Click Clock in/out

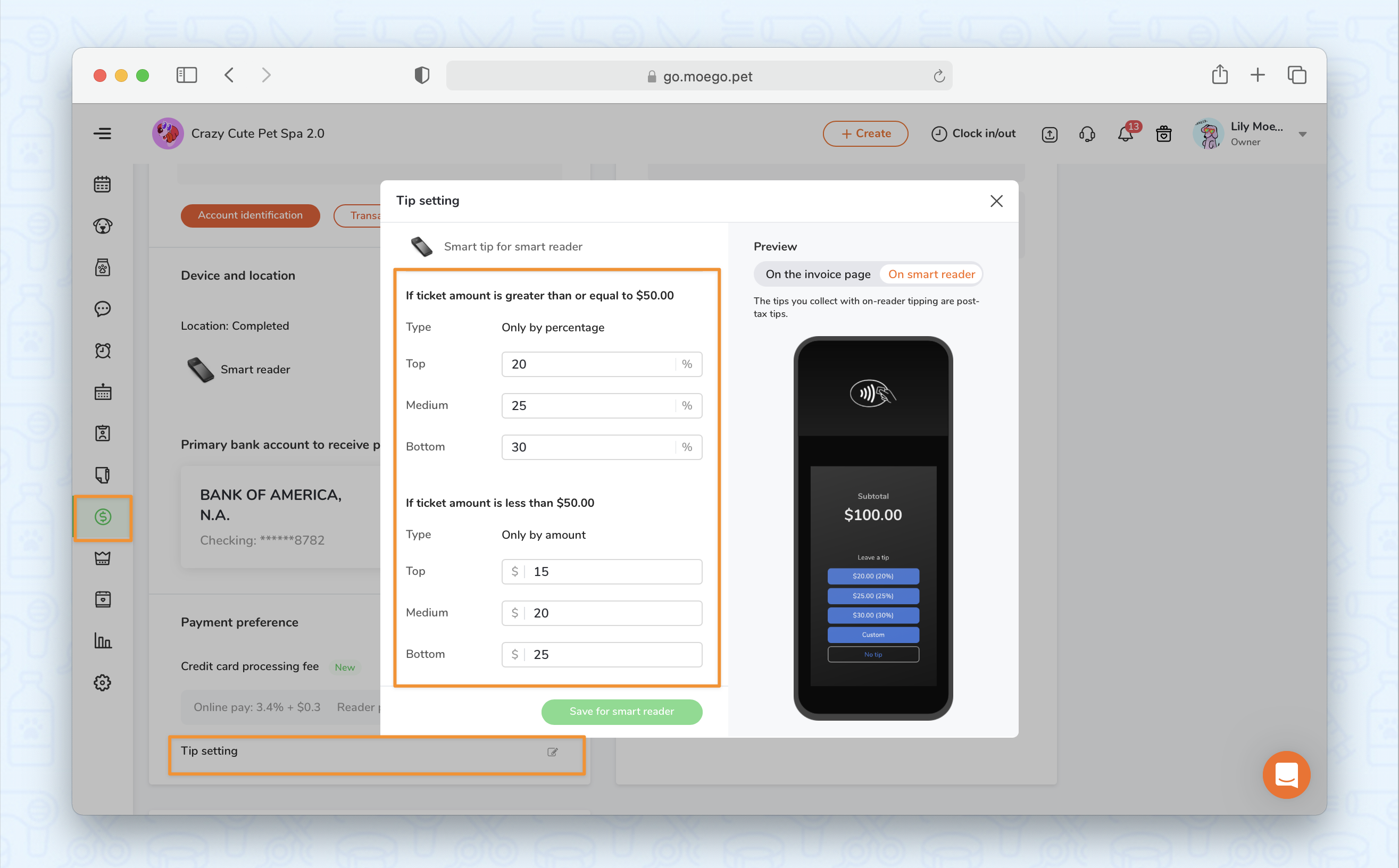[973, 133]
